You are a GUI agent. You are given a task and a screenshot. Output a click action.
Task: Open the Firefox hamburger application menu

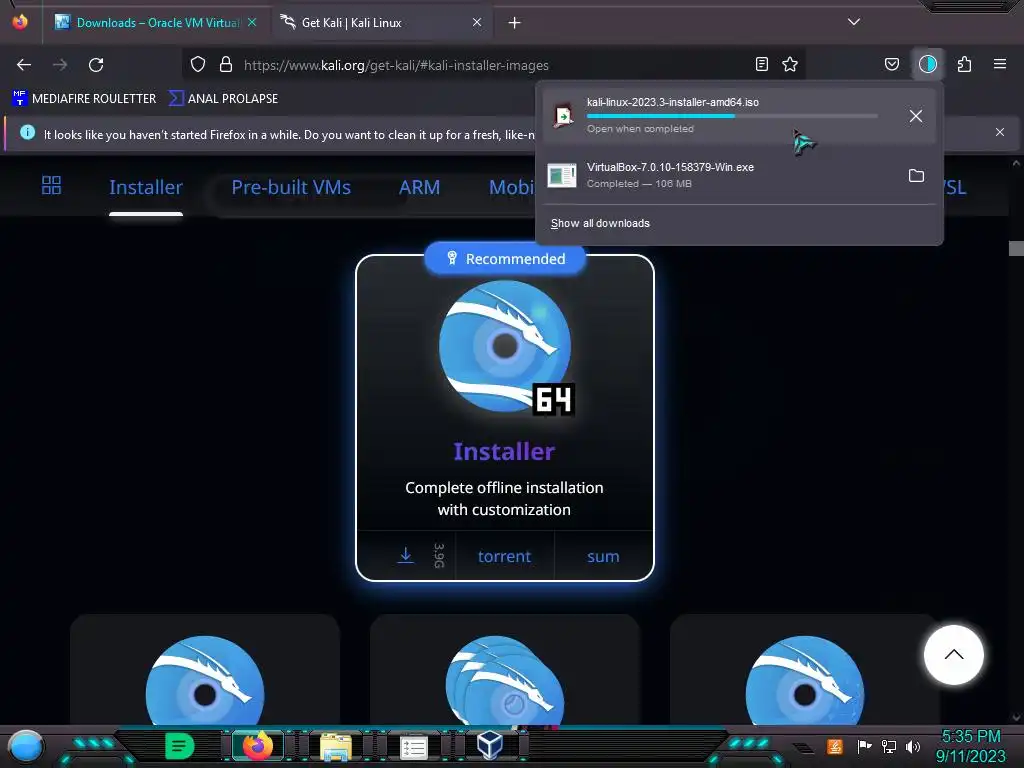pyautogui.click(x=999, y=64)
